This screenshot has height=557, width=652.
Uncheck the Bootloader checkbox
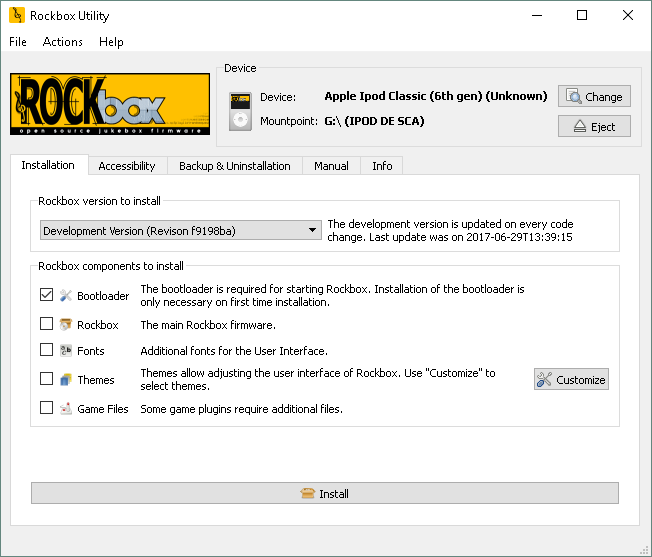[47, 295]
